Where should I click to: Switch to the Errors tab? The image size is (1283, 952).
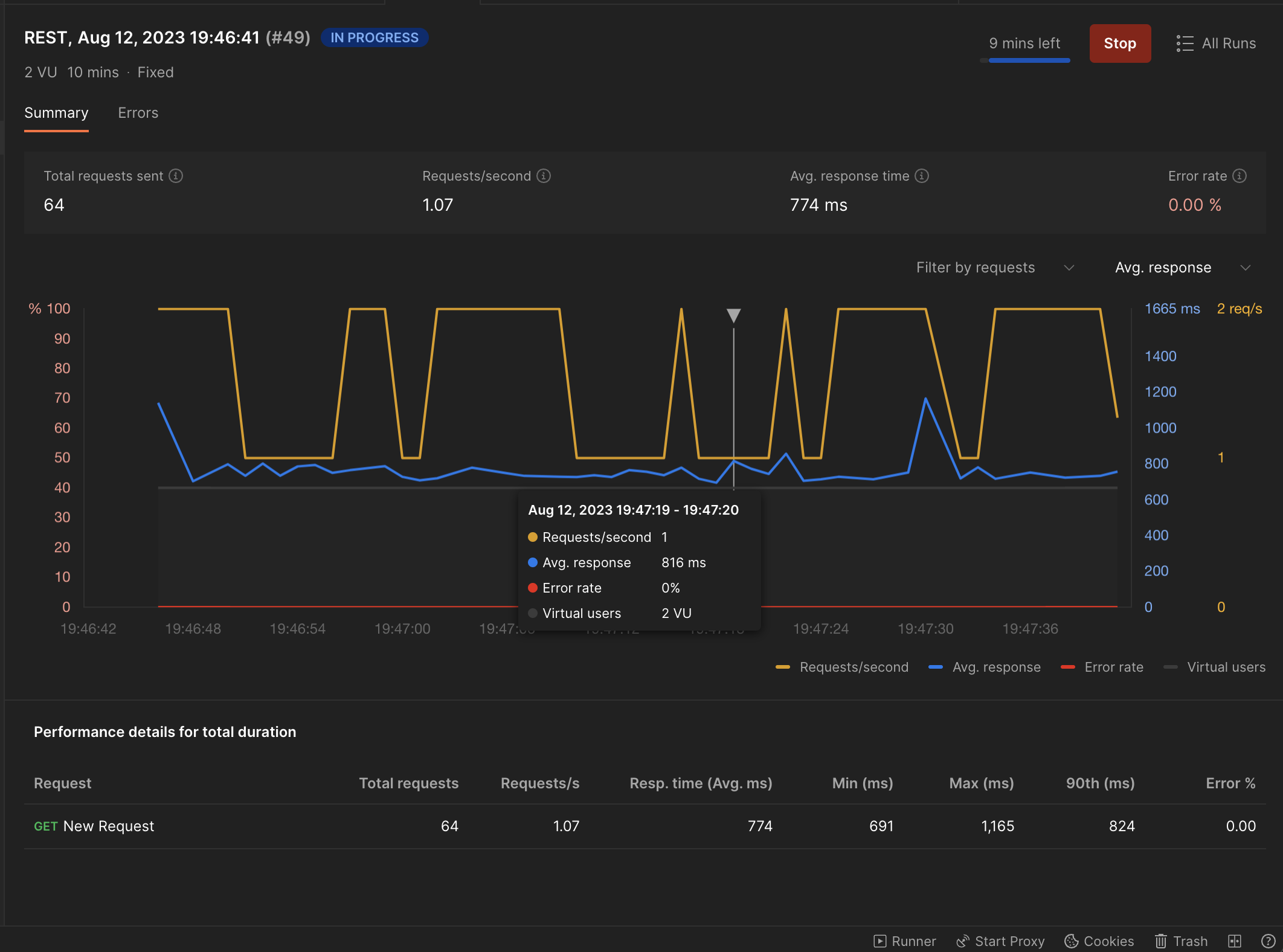click(x=138, y=112)
